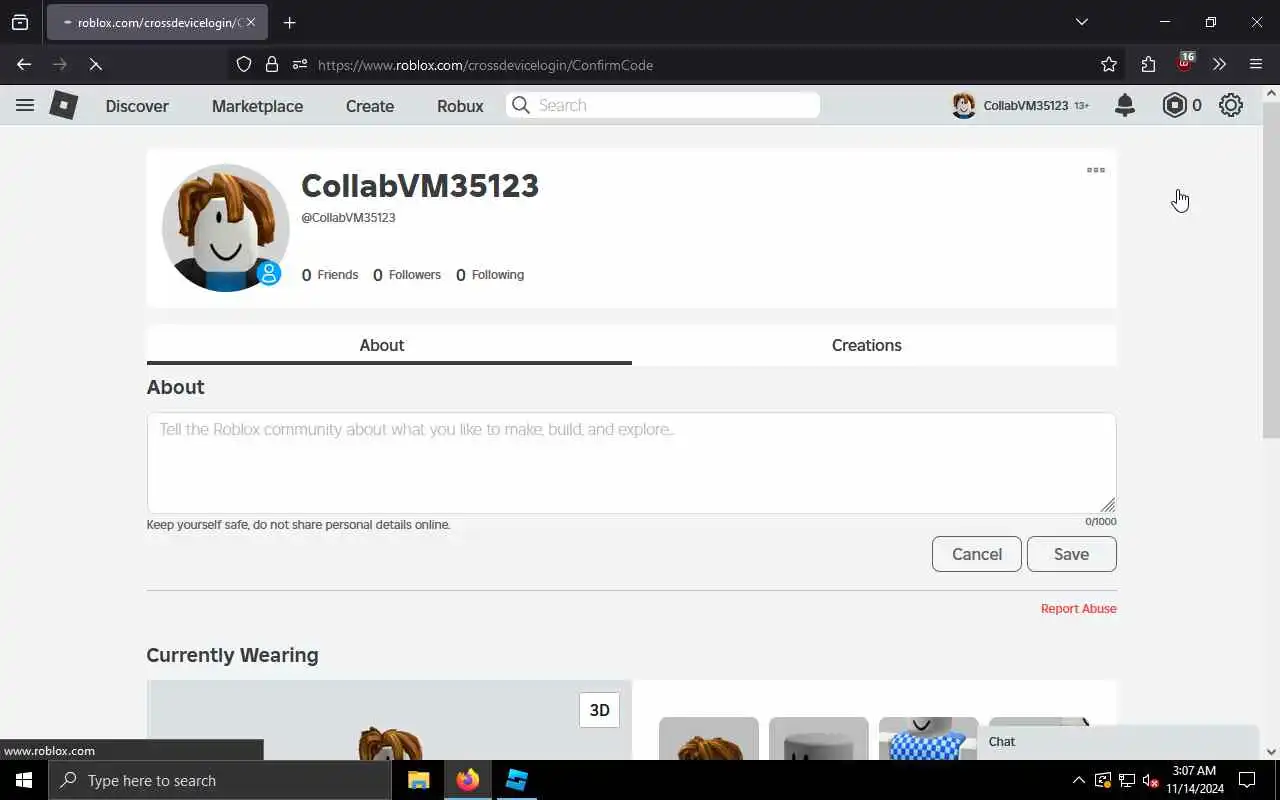Click the page vertical scrollbar

1271,270
